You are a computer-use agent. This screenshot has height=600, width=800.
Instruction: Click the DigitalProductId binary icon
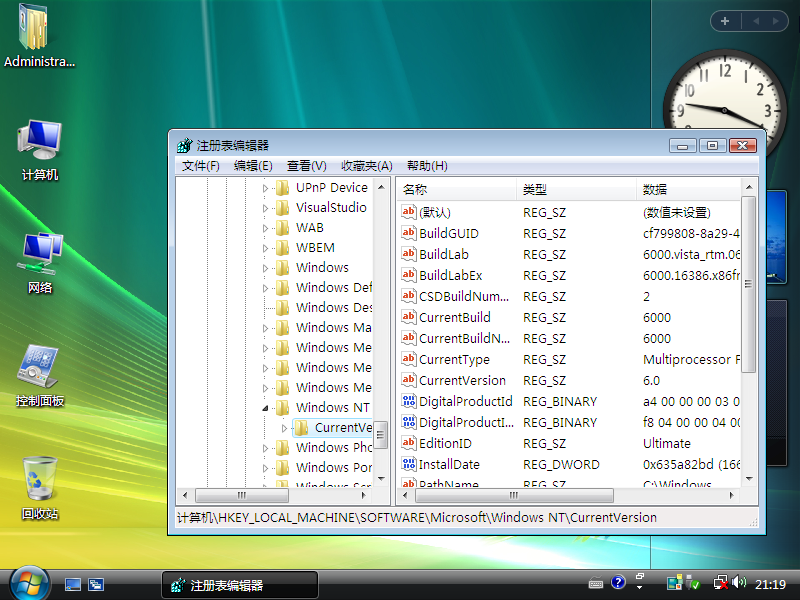(x=409, y=401)
